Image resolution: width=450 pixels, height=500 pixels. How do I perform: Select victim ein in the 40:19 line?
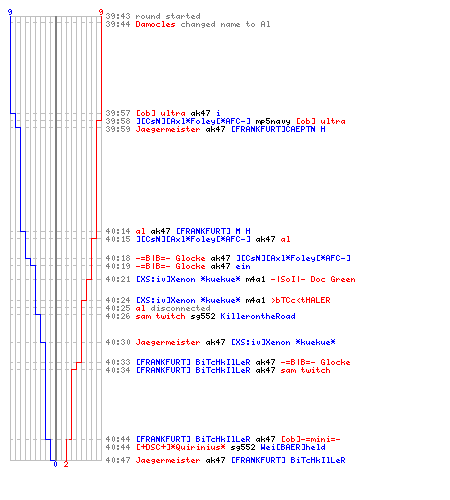243,266
